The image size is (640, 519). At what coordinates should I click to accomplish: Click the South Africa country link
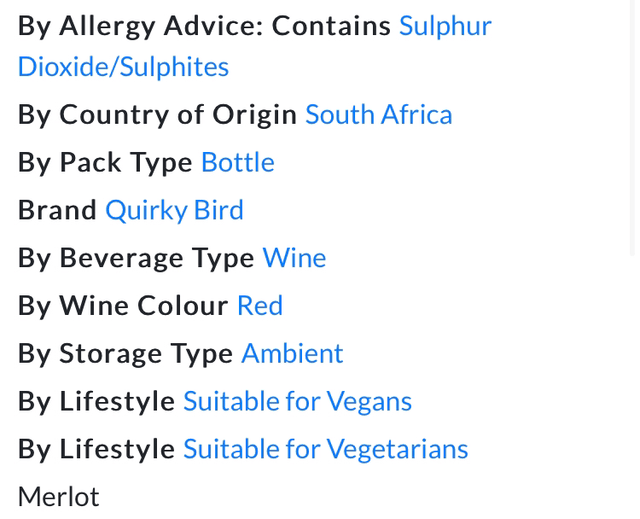click(x=378, y=115)
